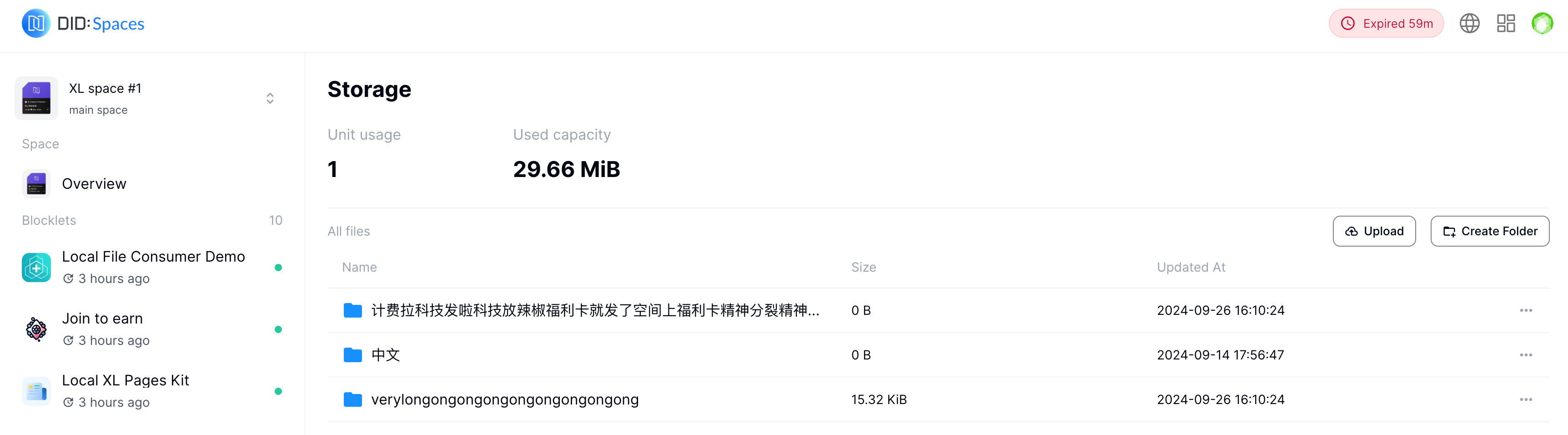Open more options for verylongong folder

click(1525, 400)
